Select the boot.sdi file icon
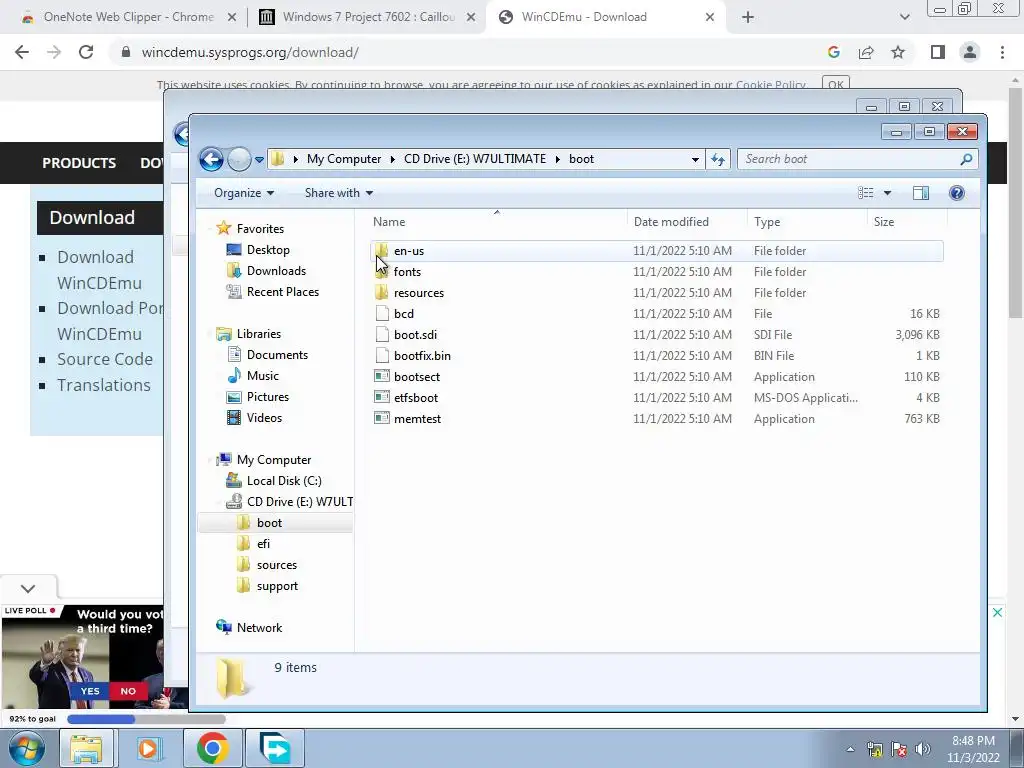 click(x=382, y=334)
